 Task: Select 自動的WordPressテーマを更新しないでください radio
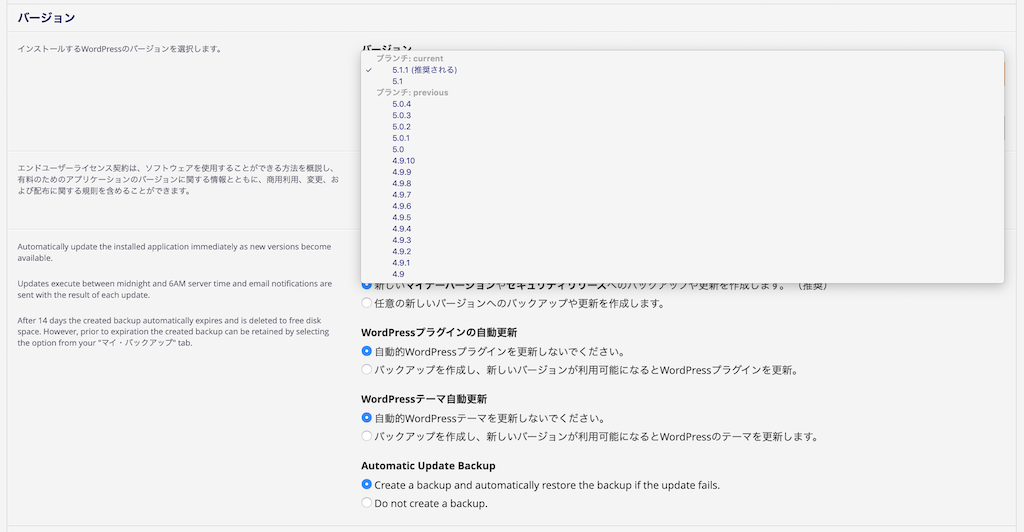point(366,418)
